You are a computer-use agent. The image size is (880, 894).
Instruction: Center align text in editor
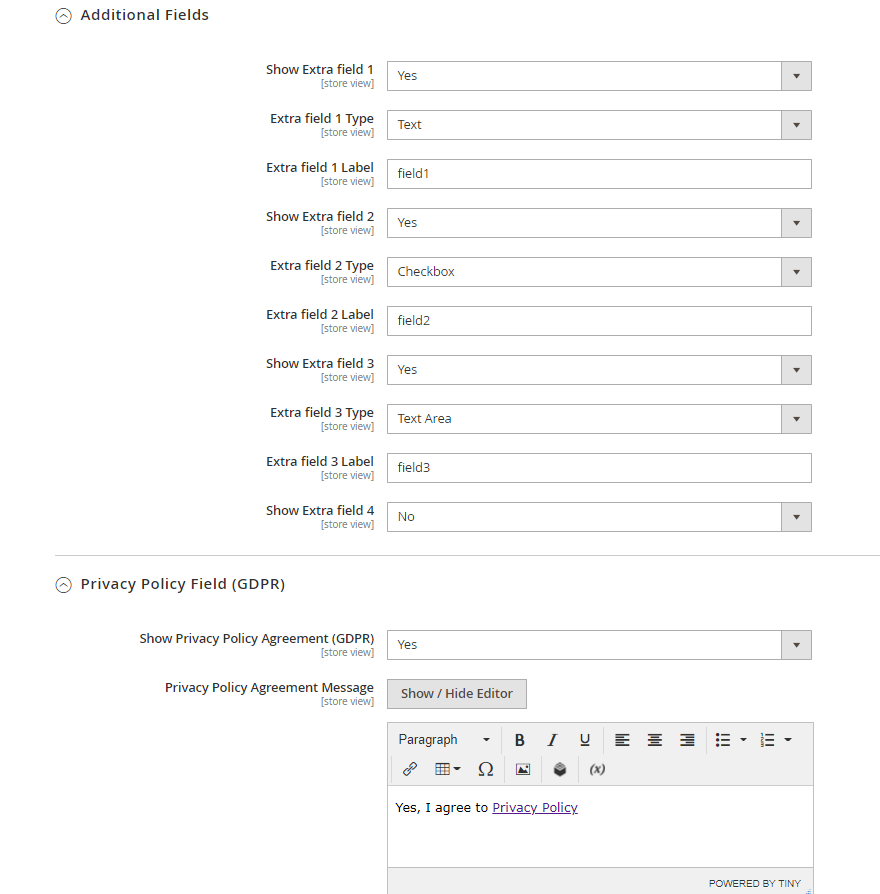point(654,740)
